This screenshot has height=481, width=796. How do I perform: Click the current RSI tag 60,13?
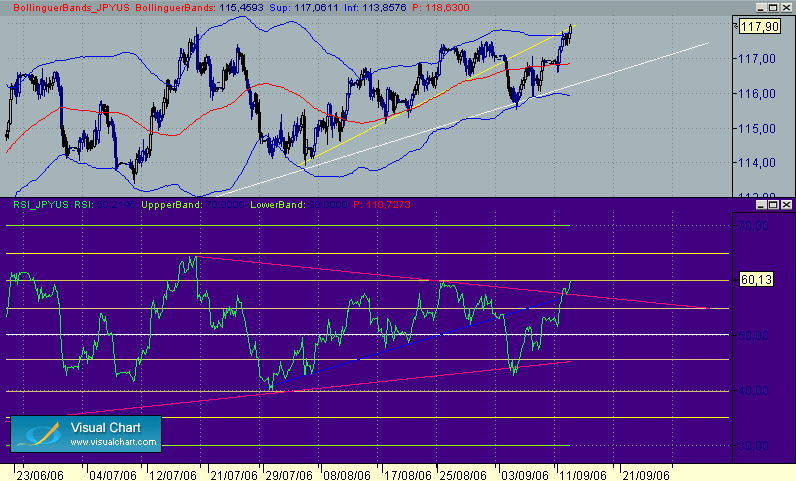coord(756,279)
